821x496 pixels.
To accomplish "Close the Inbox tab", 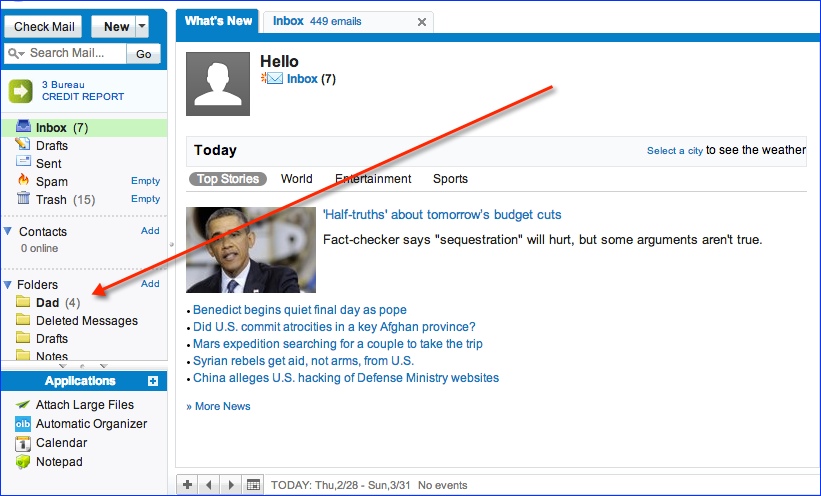I will (x=421, y=22).
